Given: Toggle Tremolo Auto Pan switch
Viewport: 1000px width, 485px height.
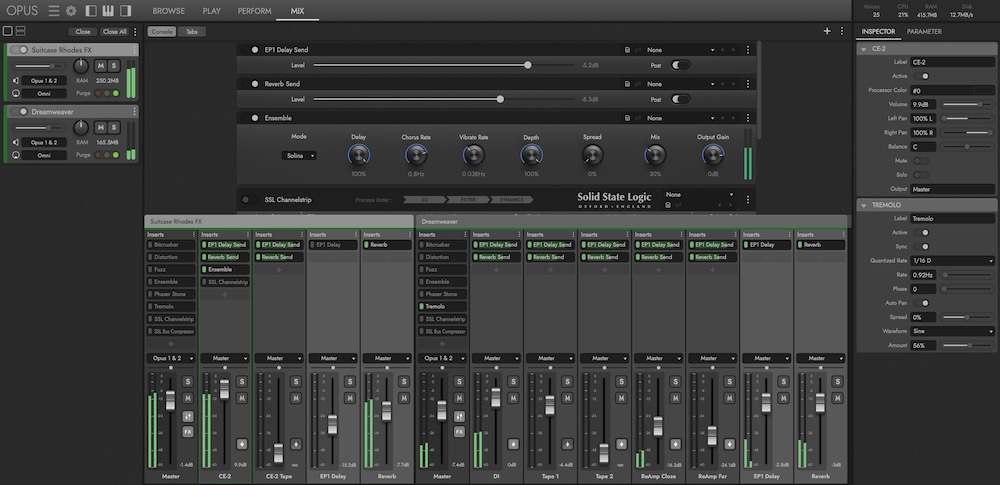Looking at the screenshot, I should pyautogui.click(x=922, y=303).
